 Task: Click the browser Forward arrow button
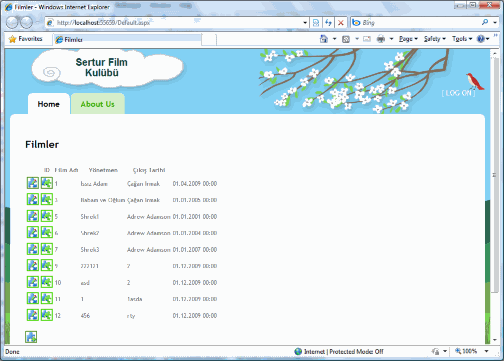click(x=26, y=23)
